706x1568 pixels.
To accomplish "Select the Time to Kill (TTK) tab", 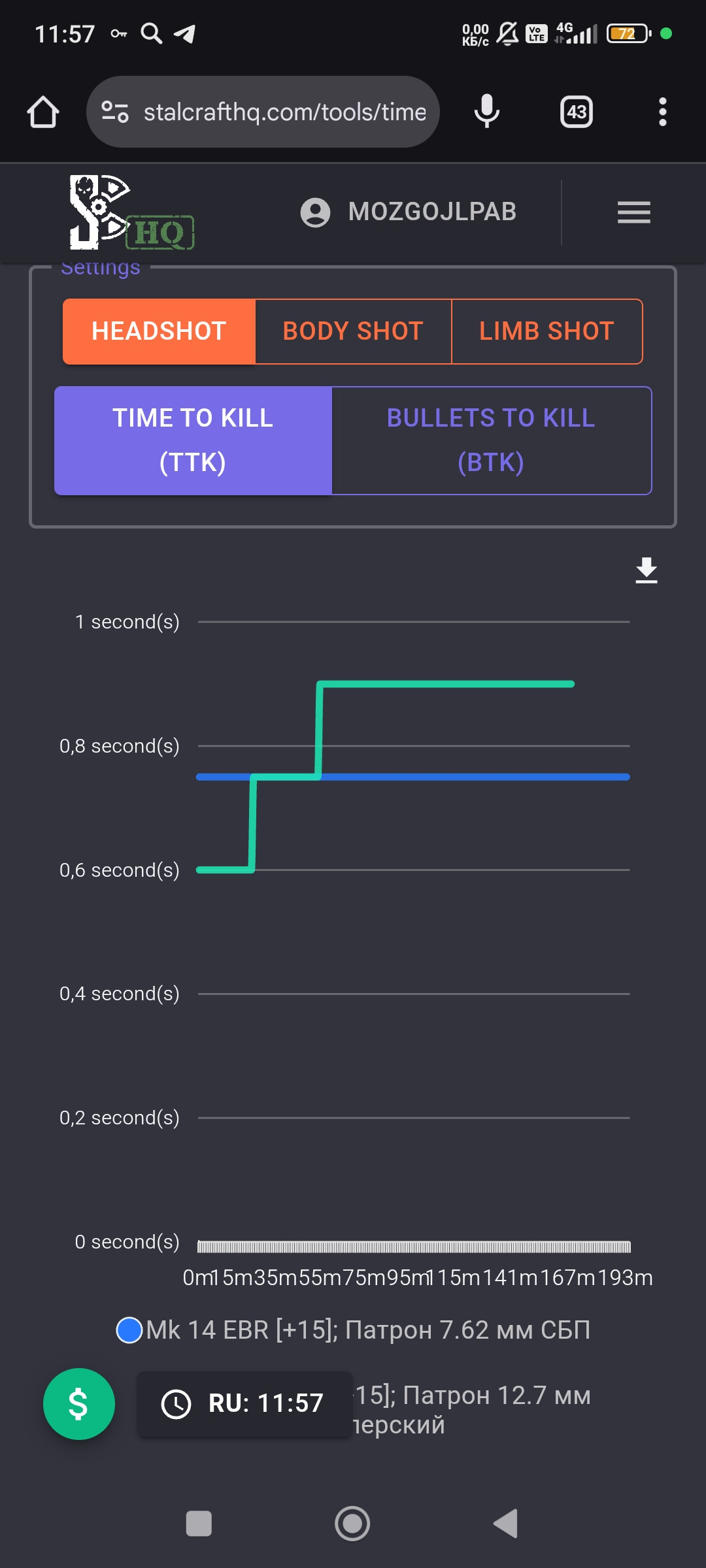I will point(193,440).
